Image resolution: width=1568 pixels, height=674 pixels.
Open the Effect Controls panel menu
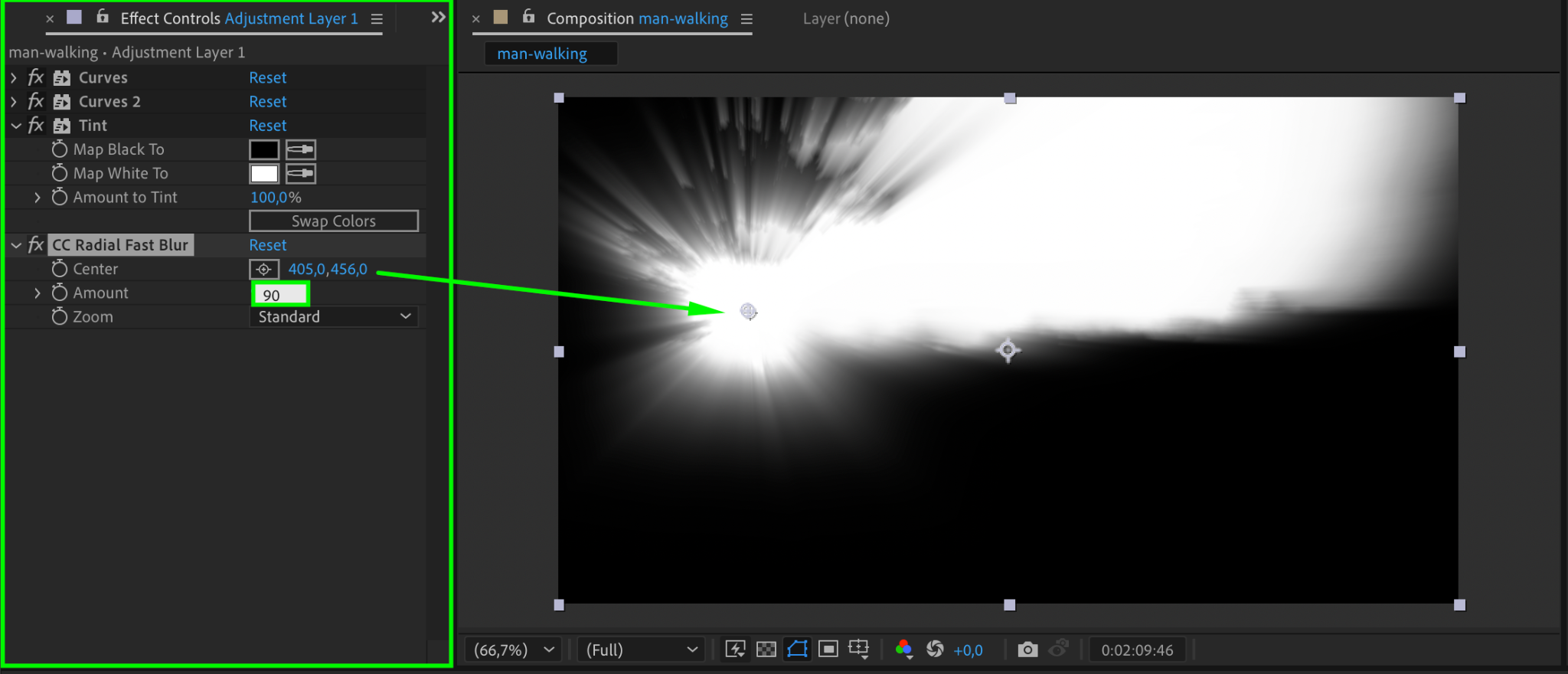pos(377,19)
